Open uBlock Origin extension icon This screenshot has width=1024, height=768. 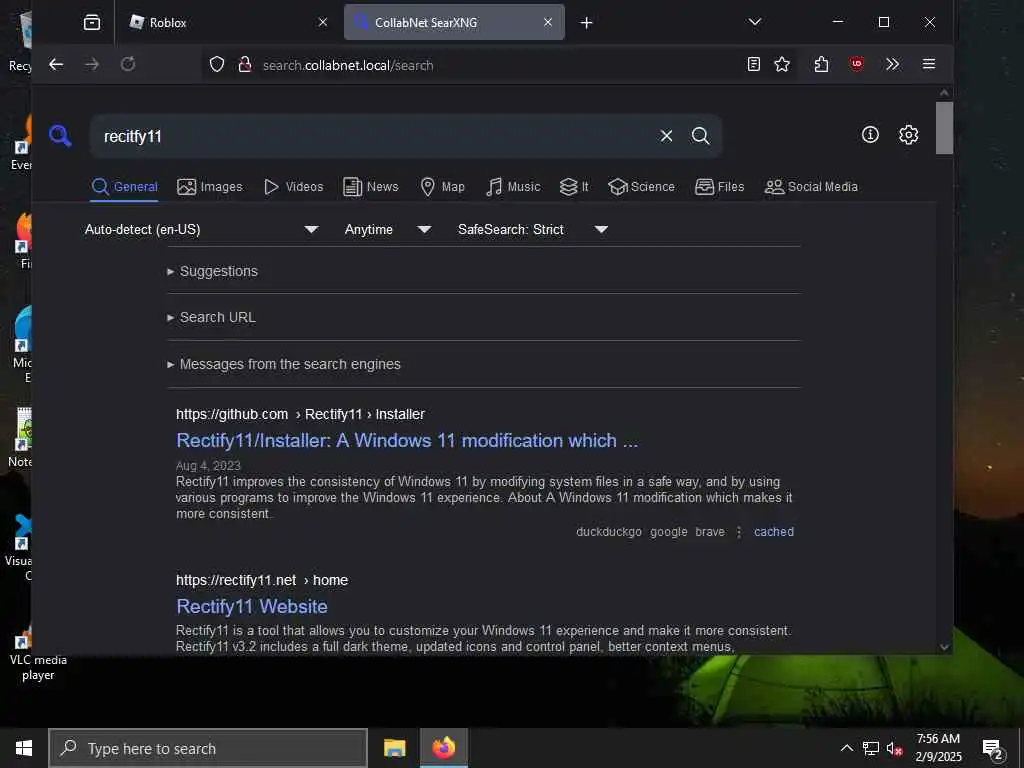click(x=857, y=63)
